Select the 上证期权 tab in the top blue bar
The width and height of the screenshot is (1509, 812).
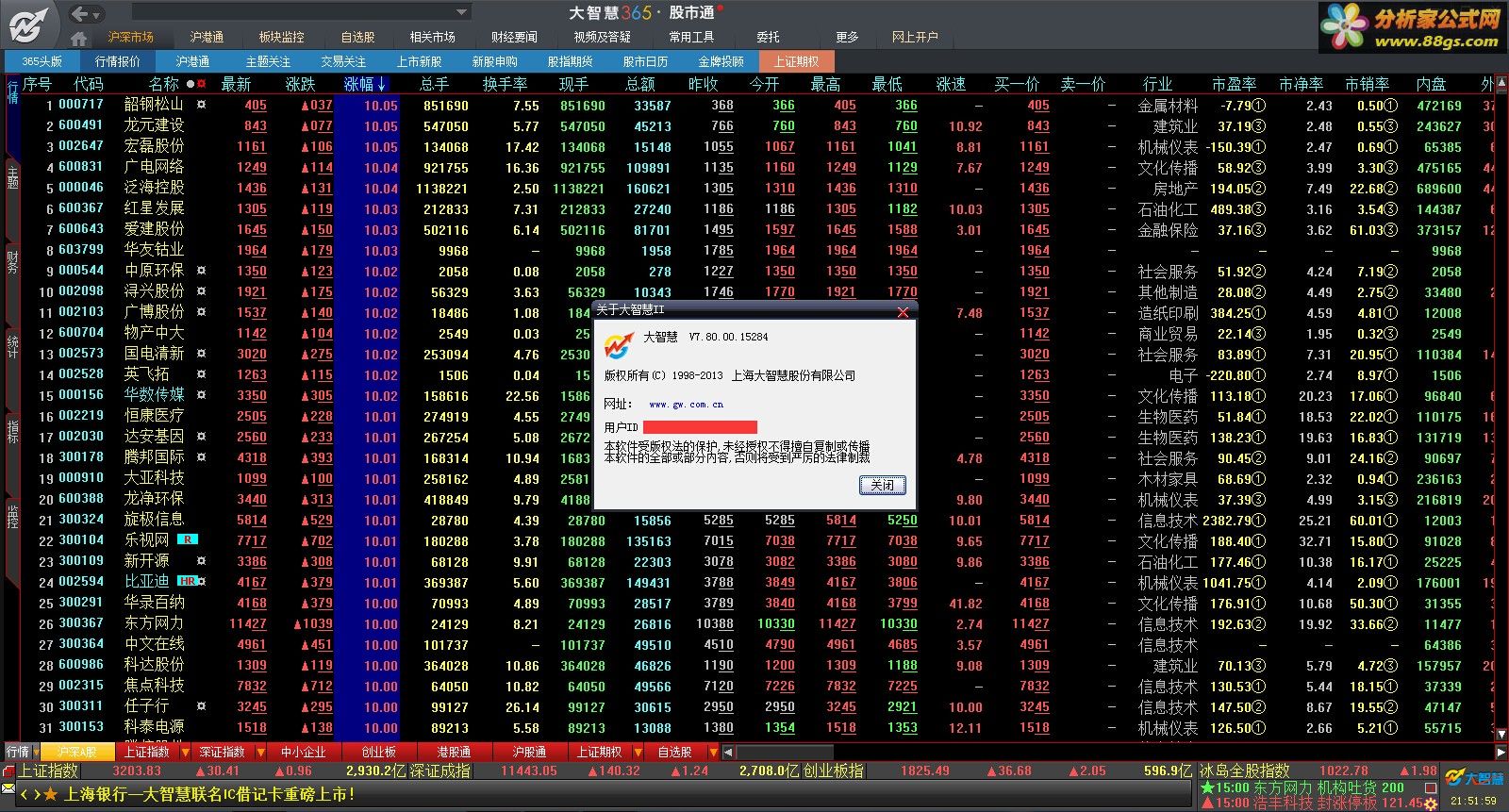(796, 61)
